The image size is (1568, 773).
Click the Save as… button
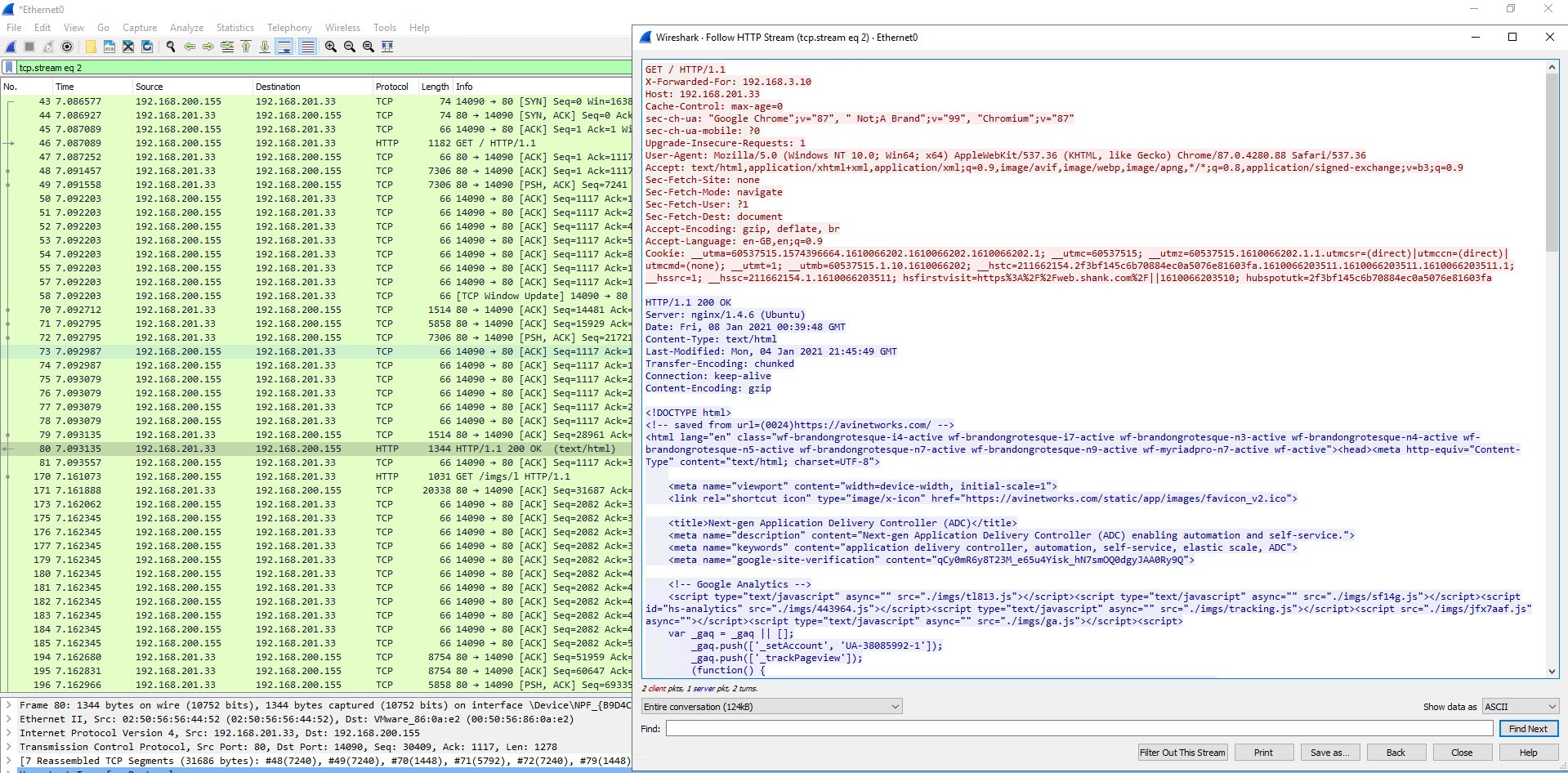(x=1329, y=753)
